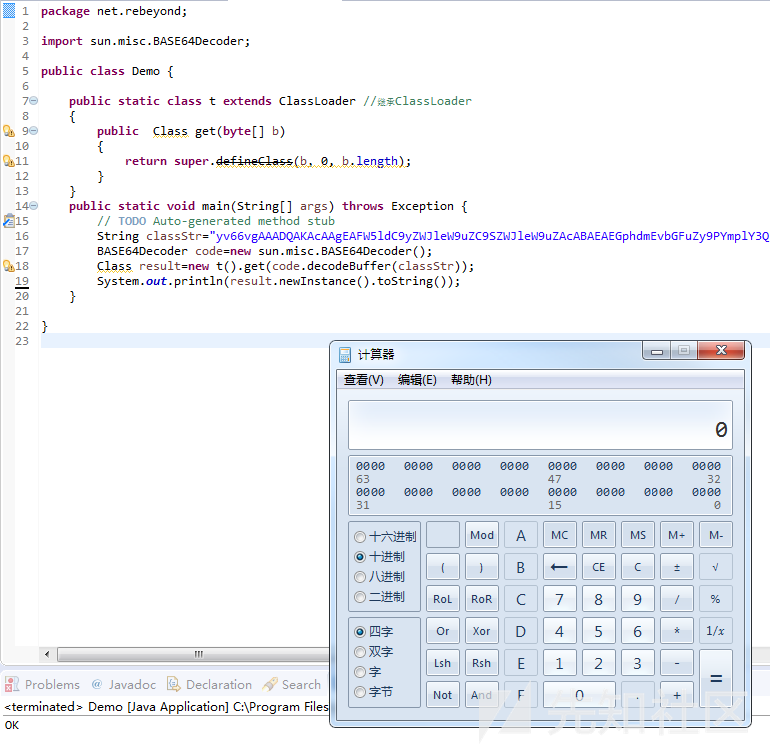Click the RoL rotate left button

tap(442, 599)
